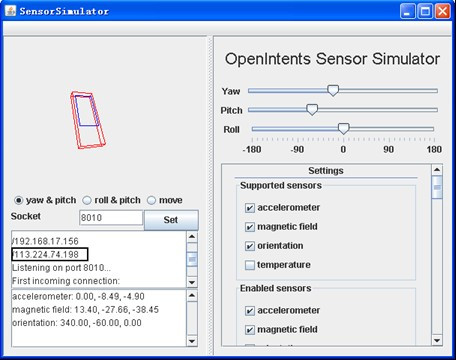This screenshot has height=360, width=457.
Task: Maximize the SensorSimulator window
Action: click(x=425, y=12)
